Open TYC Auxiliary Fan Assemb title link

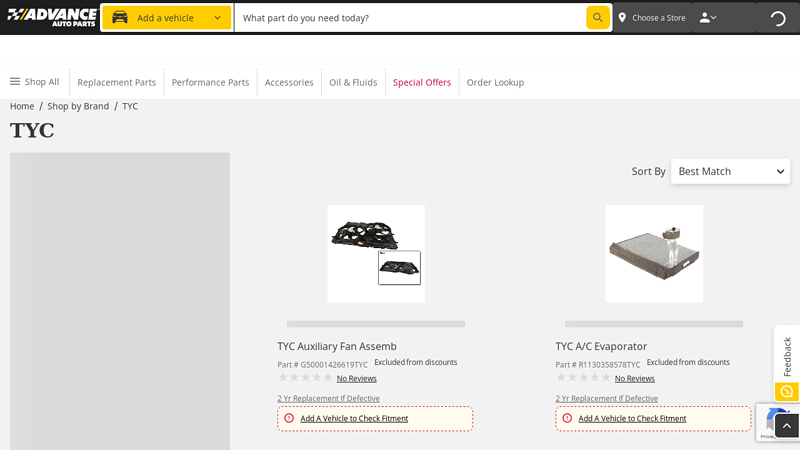coord(337,346)
